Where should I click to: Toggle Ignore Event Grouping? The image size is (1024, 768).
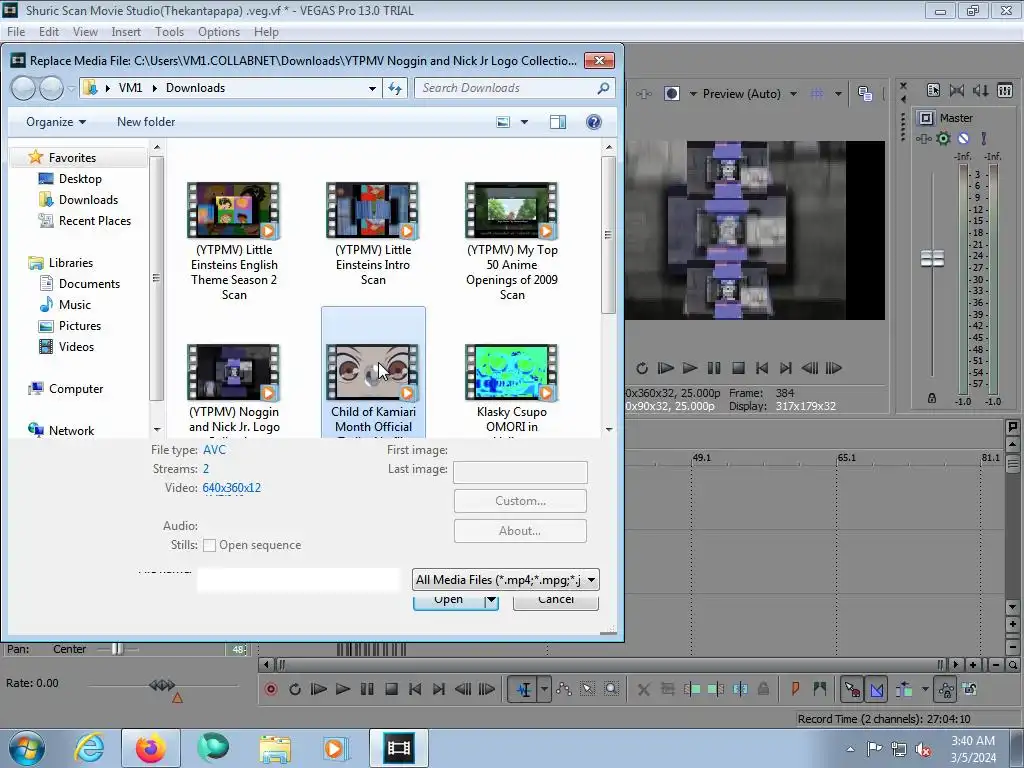(970, 689)
